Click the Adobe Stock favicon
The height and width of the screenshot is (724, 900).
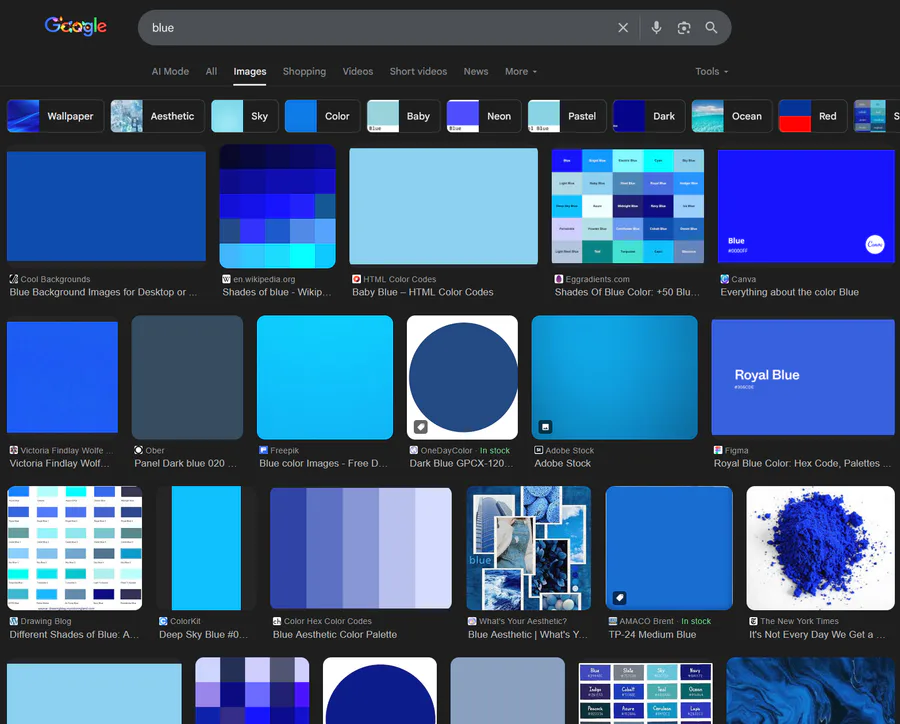(x=538, y=450)
